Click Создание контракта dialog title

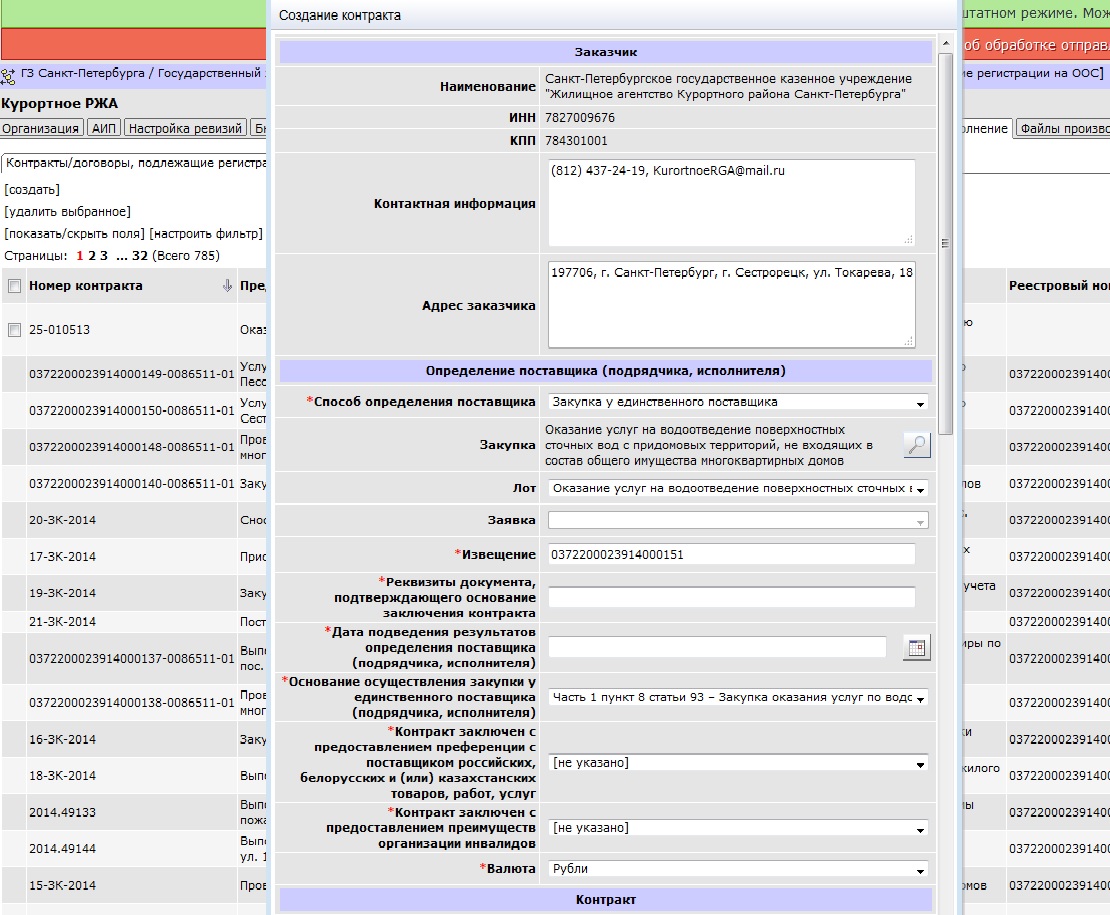coord(340,16)
